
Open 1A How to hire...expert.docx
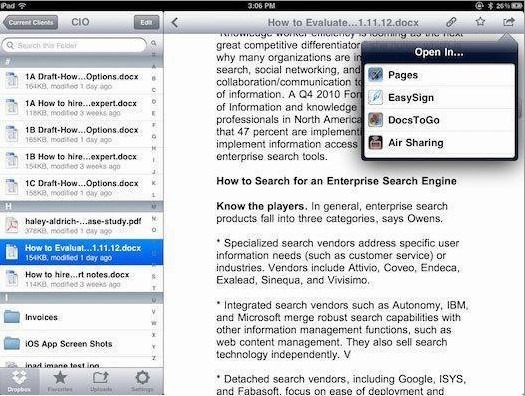click(x=75, y=107)
